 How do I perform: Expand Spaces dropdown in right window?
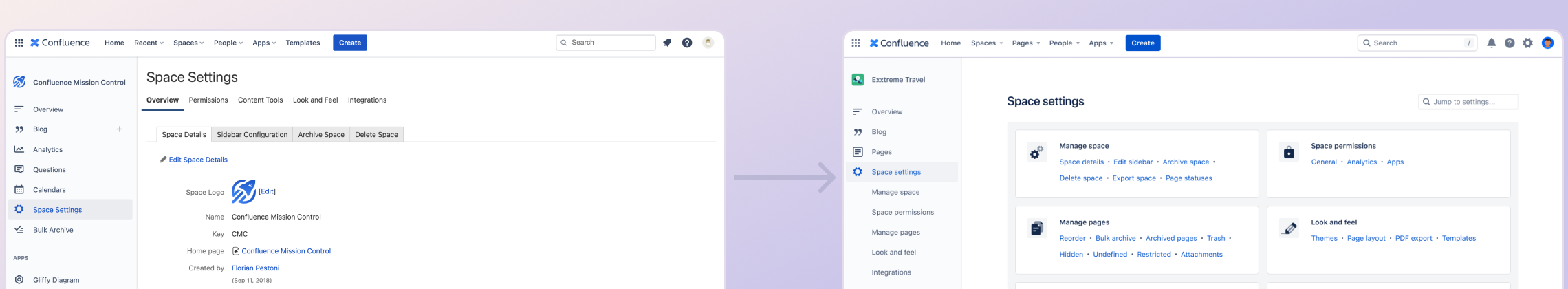point(987,43)
